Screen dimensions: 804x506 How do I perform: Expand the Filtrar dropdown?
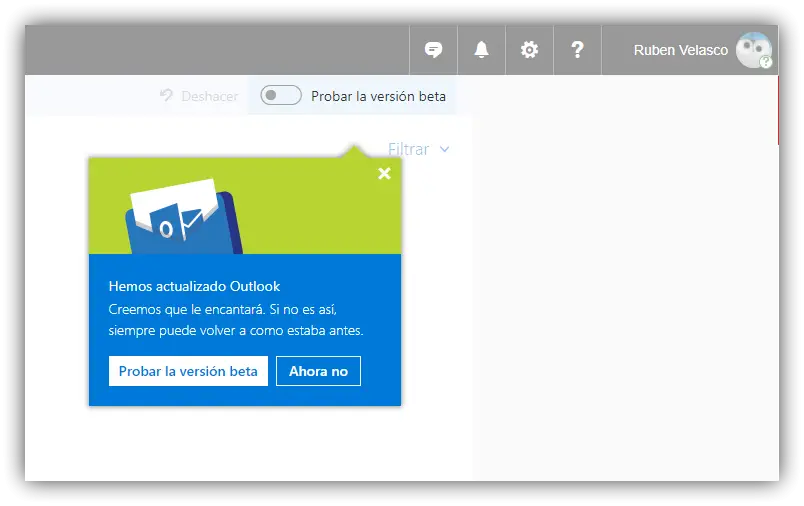pos(418,149)
